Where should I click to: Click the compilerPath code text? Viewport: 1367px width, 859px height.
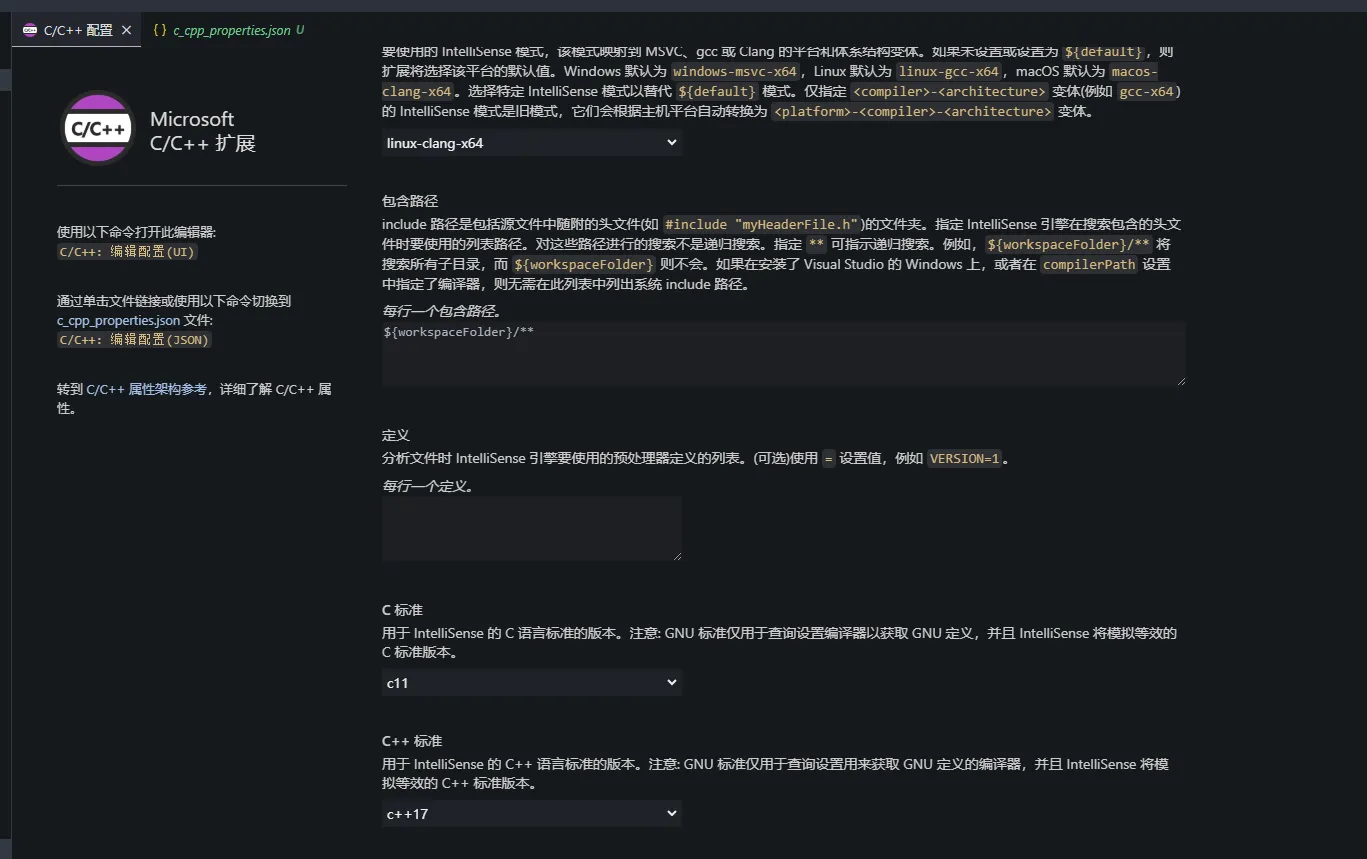[x=1089, y=265]
